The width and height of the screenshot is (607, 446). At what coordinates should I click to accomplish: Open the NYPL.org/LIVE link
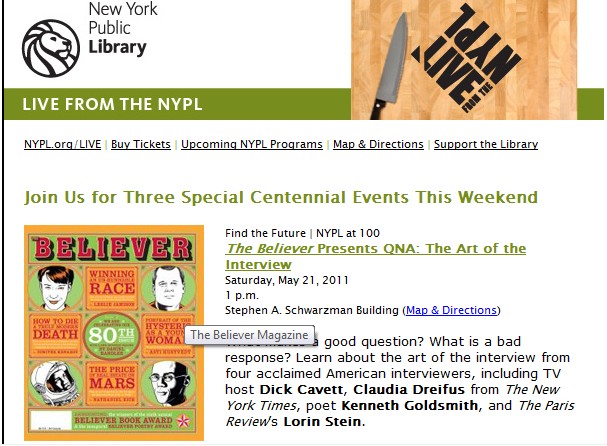pyautogui.click(x=63, y=144)
